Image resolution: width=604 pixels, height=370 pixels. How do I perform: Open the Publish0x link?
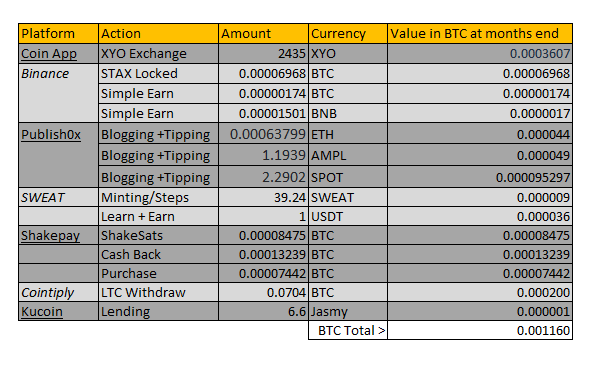51,134
